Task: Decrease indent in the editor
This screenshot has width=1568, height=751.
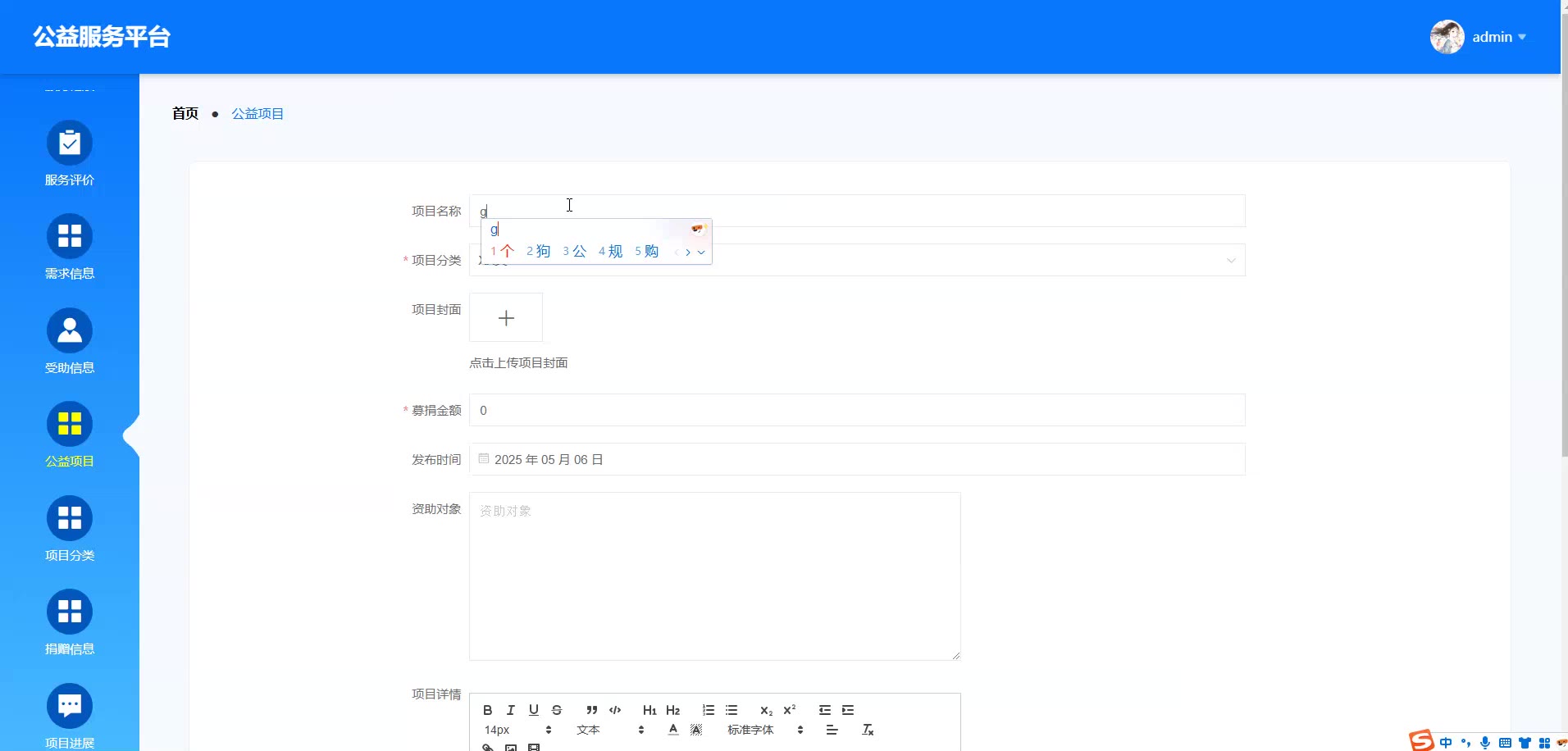Action: [825, 710]
